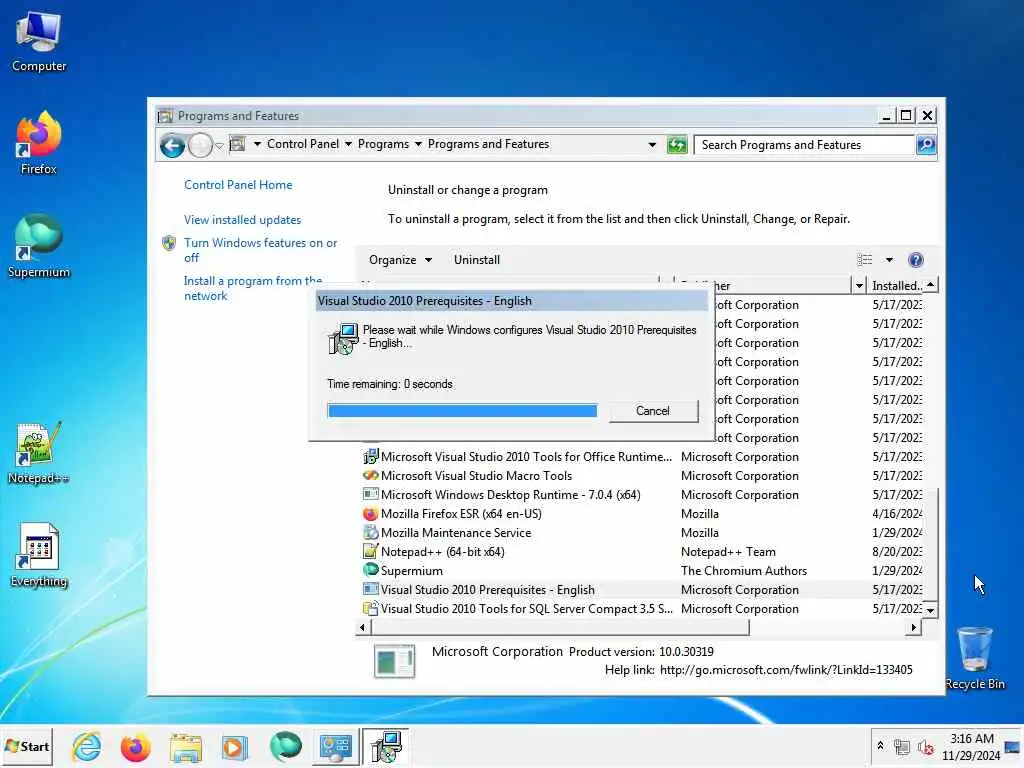Click the network icon in the system tray
This screenshot has height=768, width=1024.
[x=902, y=746]
